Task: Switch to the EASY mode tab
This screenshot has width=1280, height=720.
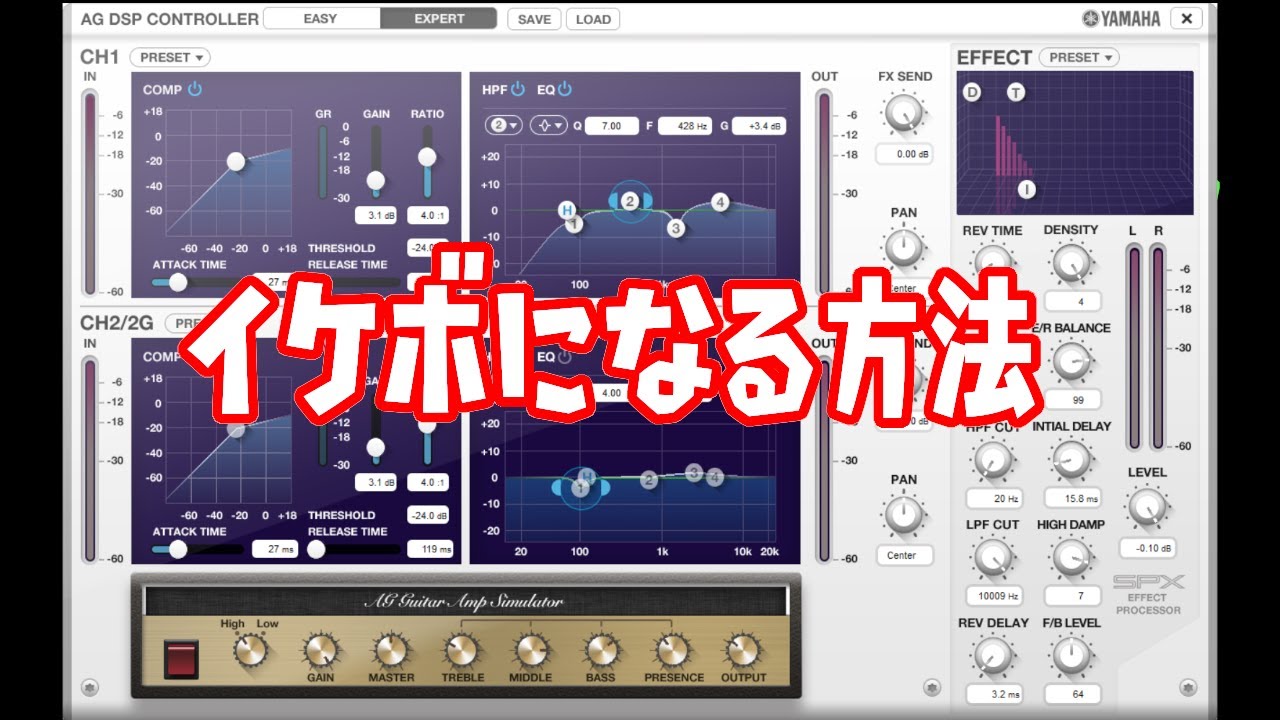Action: 321,18
